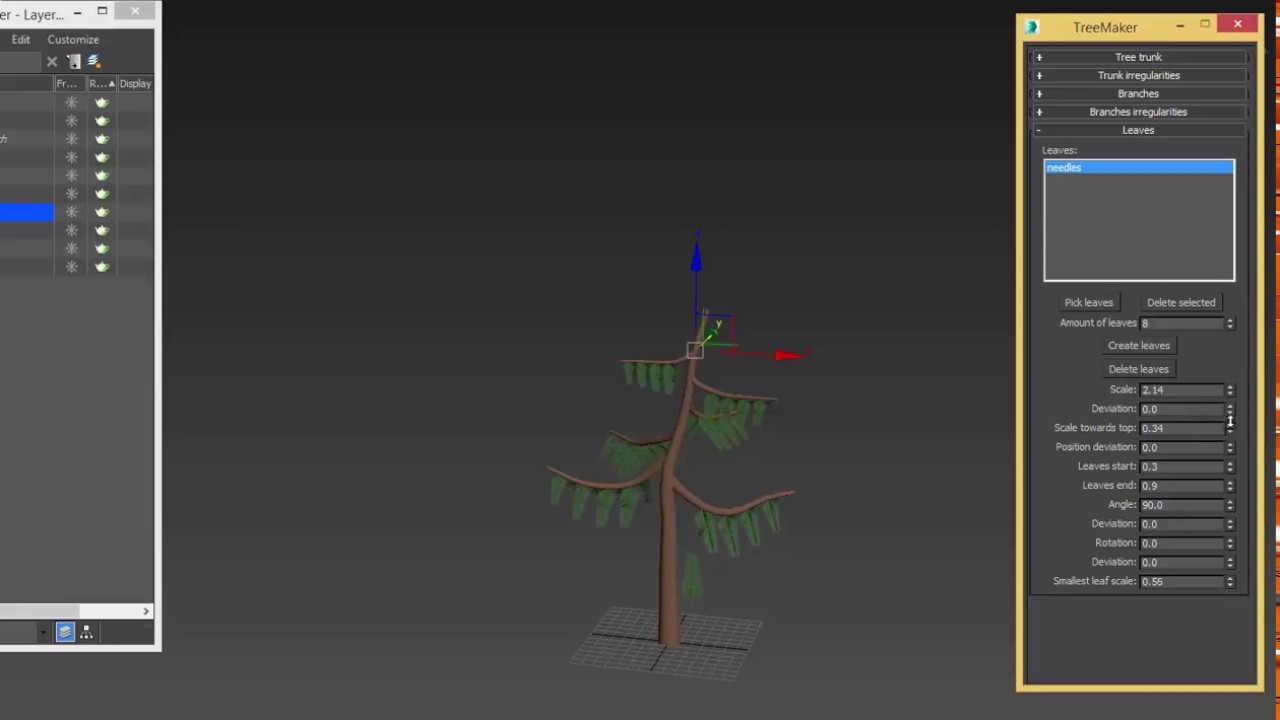1280x720 pixels.
Task: Toggle the frozen snowflake in the top layer row
Action: (71, 102)
